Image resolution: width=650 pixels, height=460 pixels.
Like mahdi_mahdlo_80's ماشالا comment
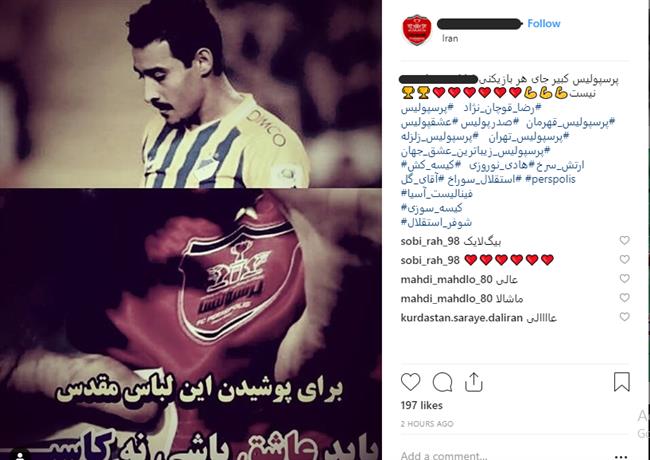point(624,298)
